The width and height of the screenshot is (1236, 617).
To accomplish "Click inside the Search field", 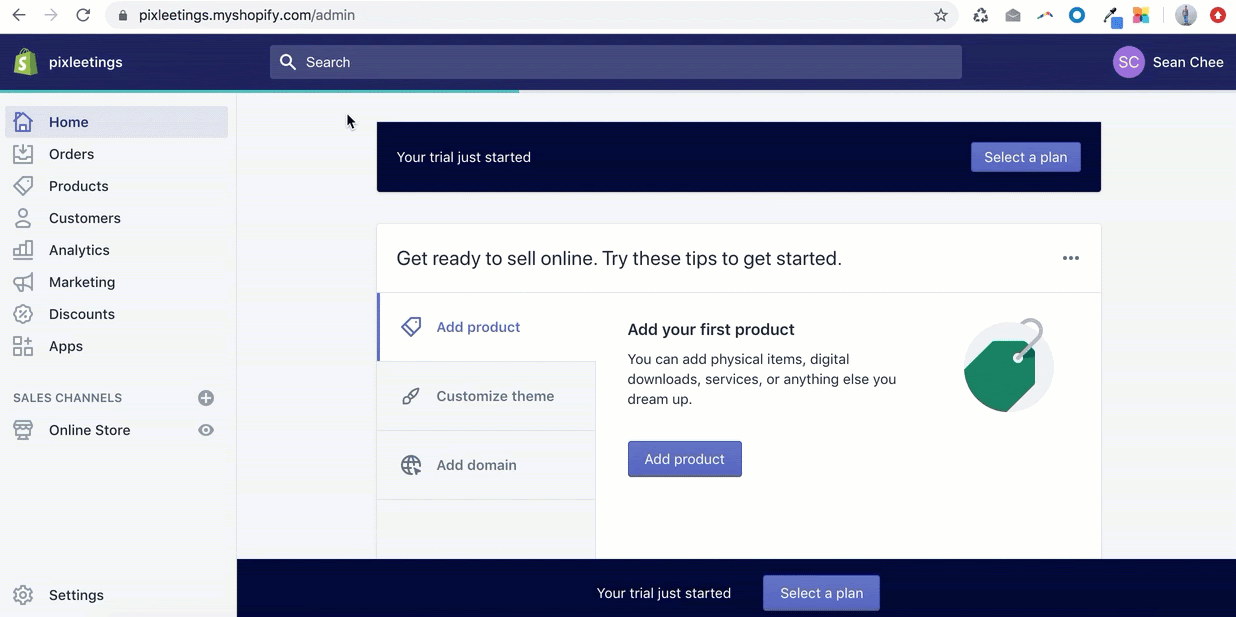I will click(x=615, y=61).
